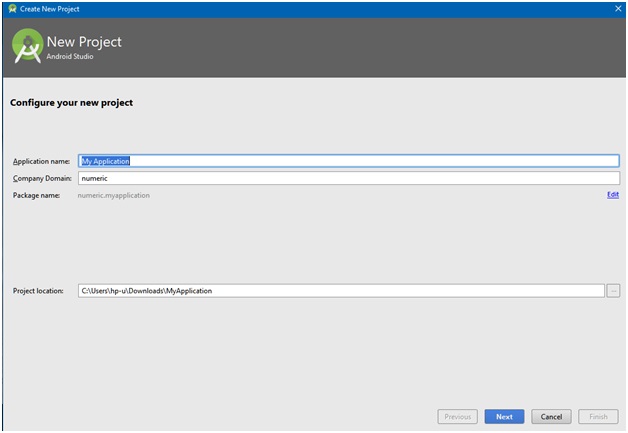The image size is (628, 433).
Task: Open the project location browse (...) button
Action: (613, 291)
